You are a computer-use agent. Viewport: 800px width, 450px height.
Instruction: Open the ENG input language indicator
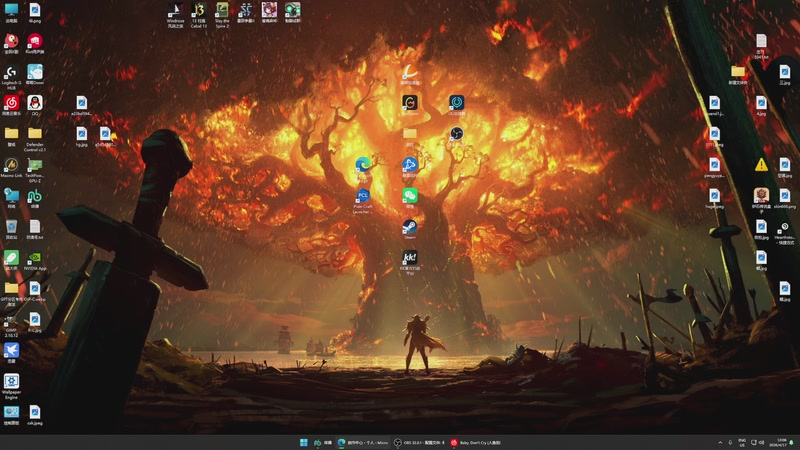742,442
